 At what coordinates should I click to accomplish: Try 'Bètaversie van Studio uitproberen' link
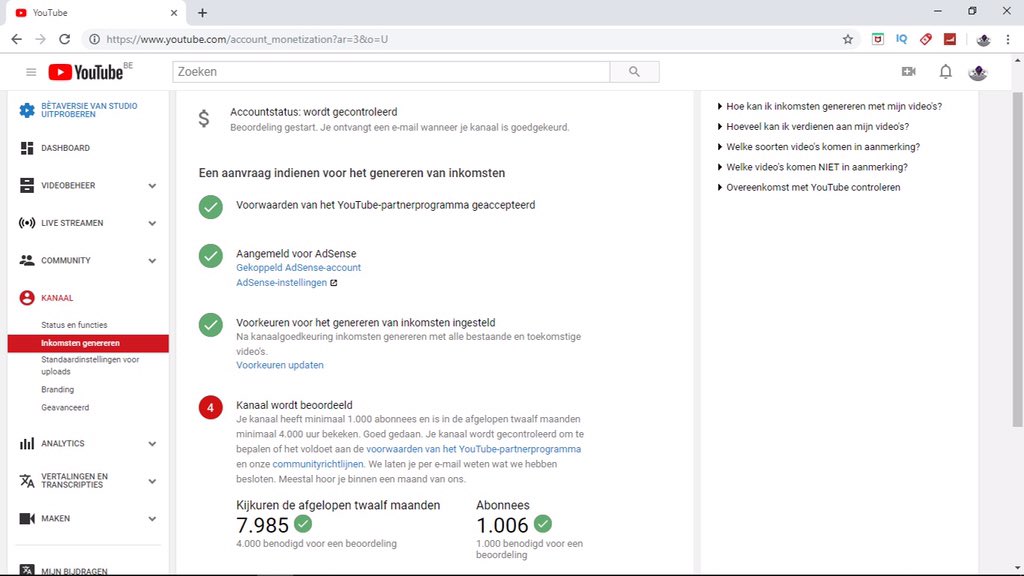[x=89, y=110]
